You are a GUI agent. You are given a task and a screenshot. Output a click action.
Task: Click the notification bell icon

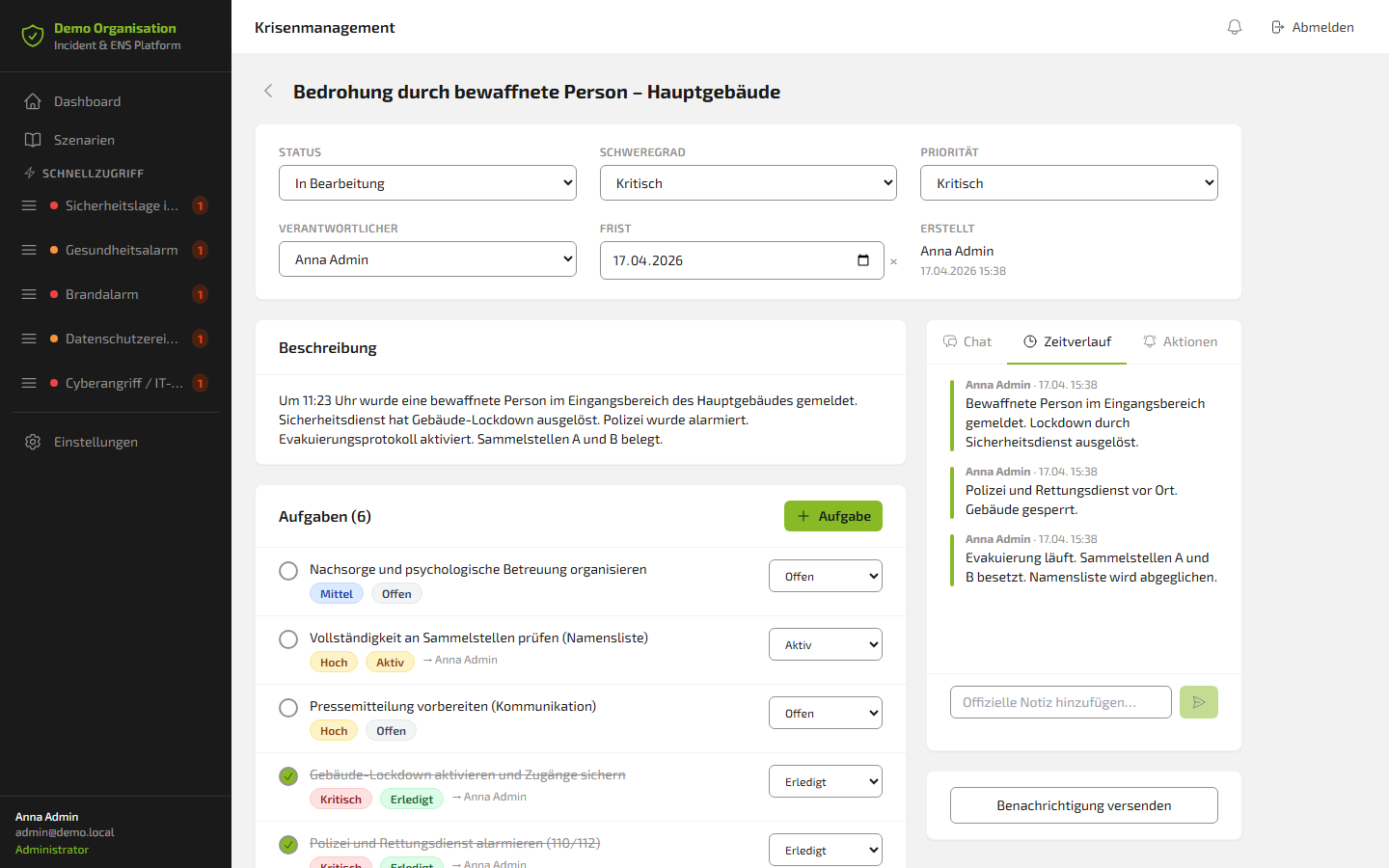[x=1235, y=27]
